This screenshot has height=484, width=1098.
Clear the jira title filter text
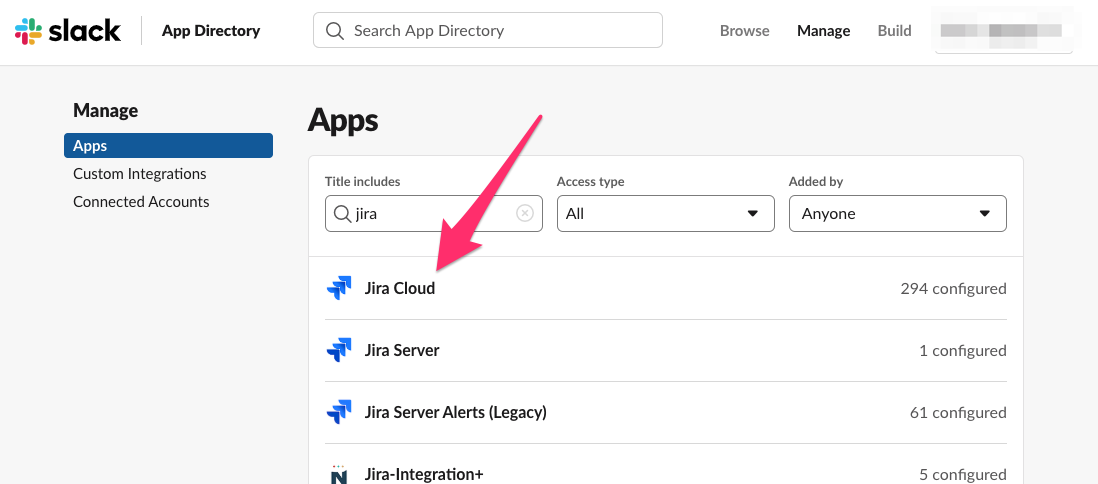524,214
